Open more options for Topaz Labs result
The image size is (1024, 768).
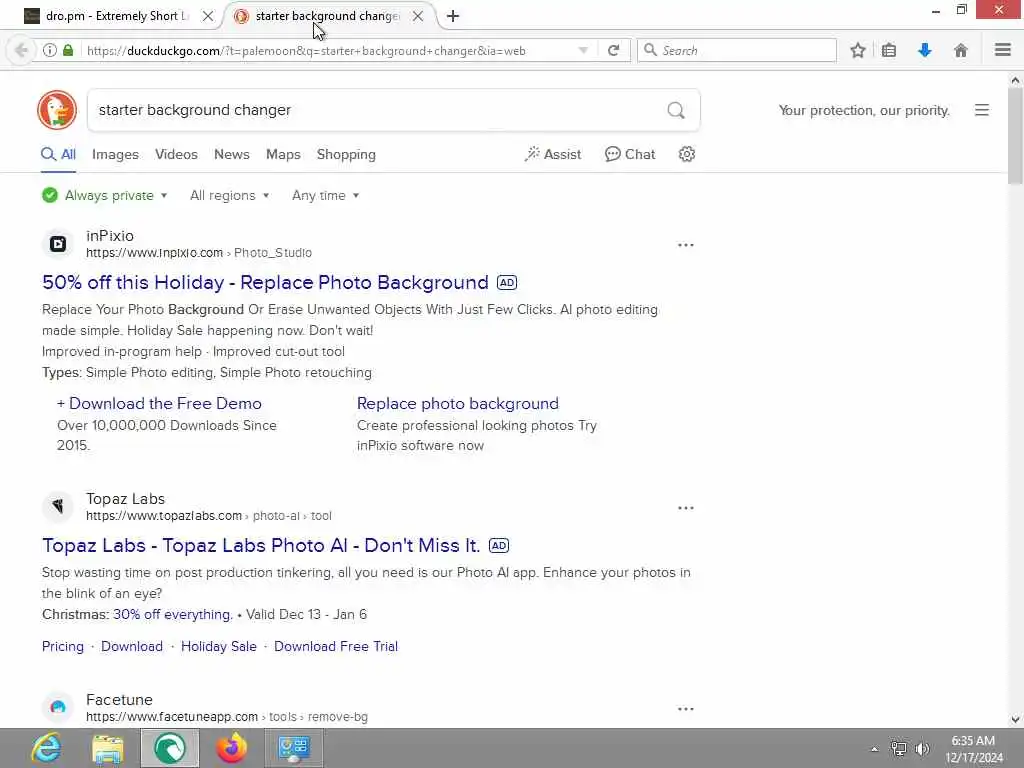686,508
